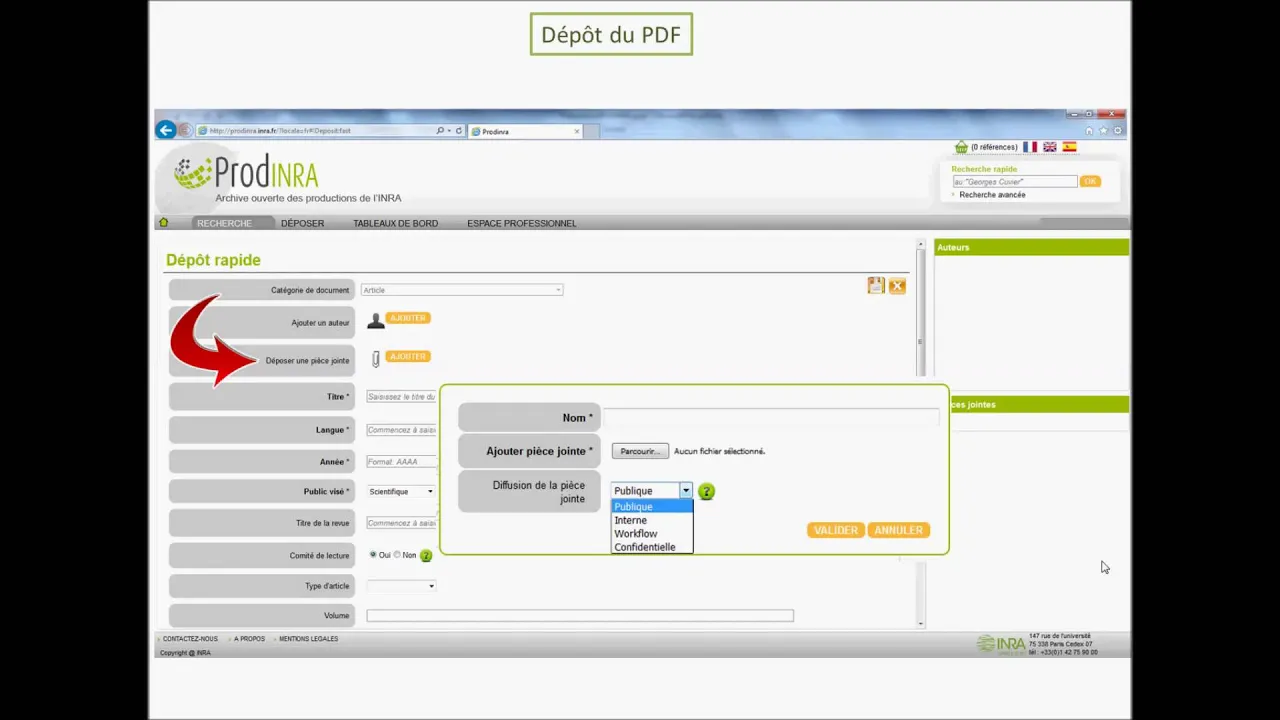Click the Nom field in attachment dialog
This screenshot has height=720, width=1280.
(772, 418)
